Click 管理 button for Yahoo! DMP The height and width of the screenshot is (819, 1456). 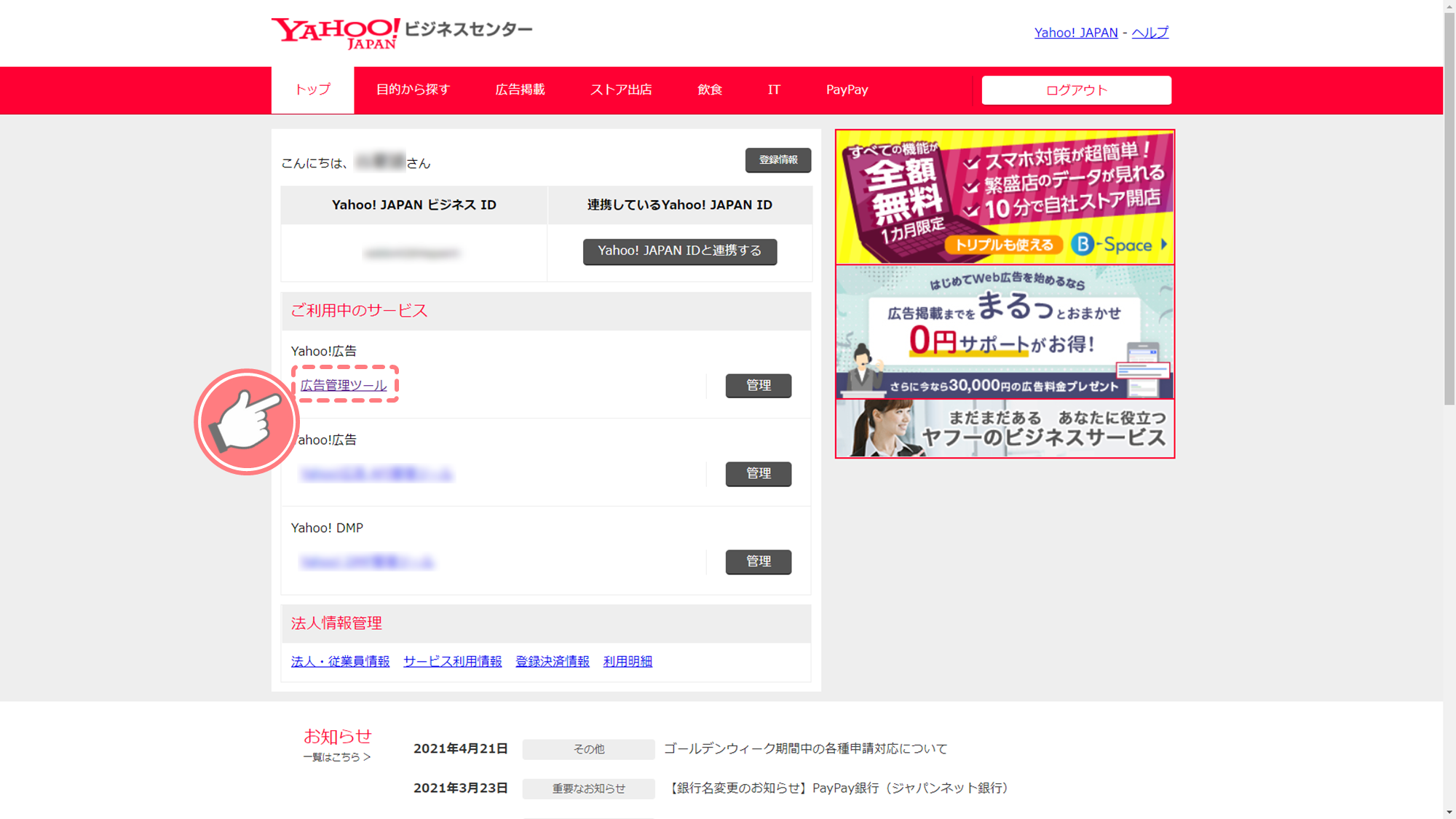click(758, 562)
